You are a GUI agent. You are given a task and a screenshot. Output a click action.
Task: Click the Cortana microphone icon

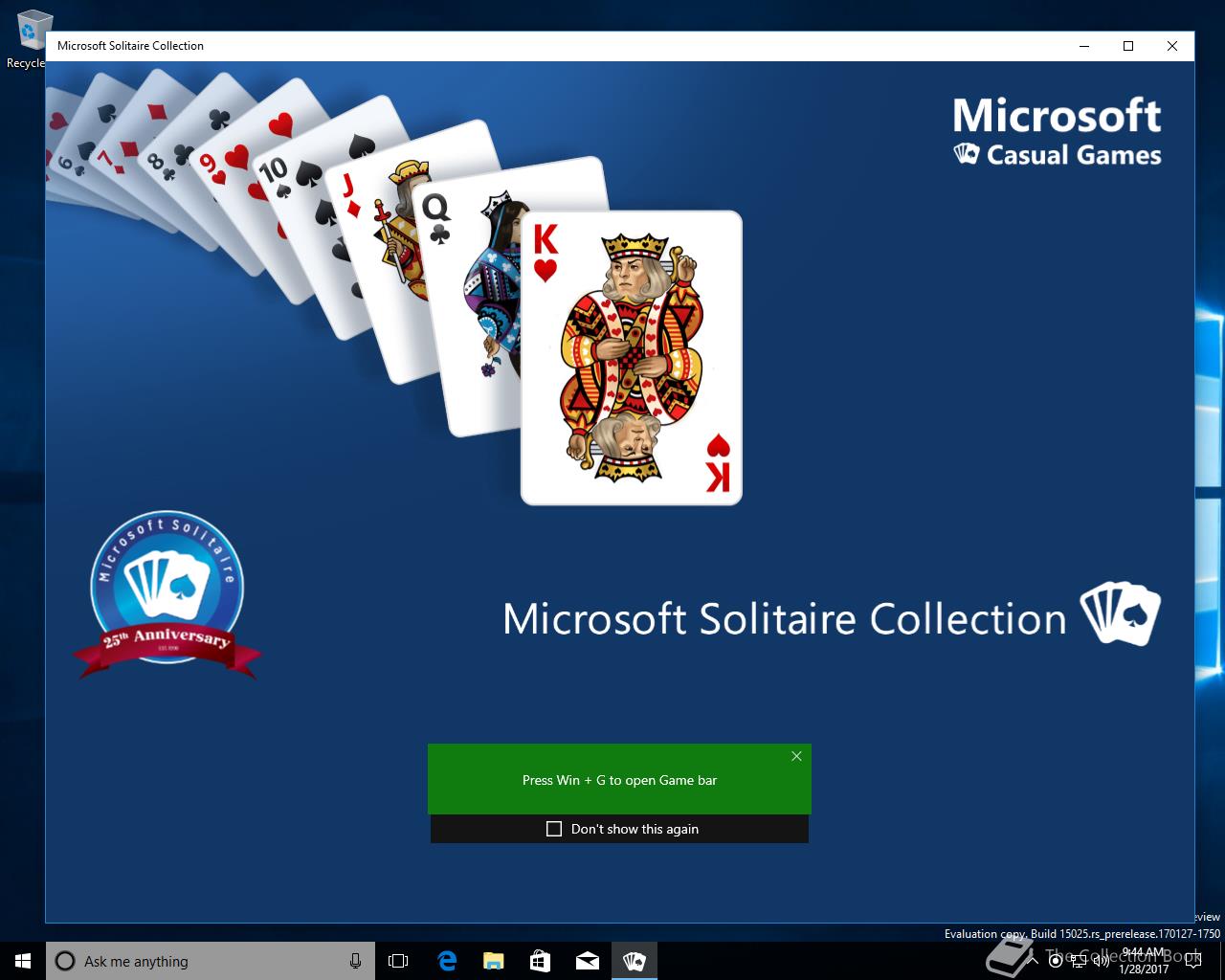pos(355,961)
